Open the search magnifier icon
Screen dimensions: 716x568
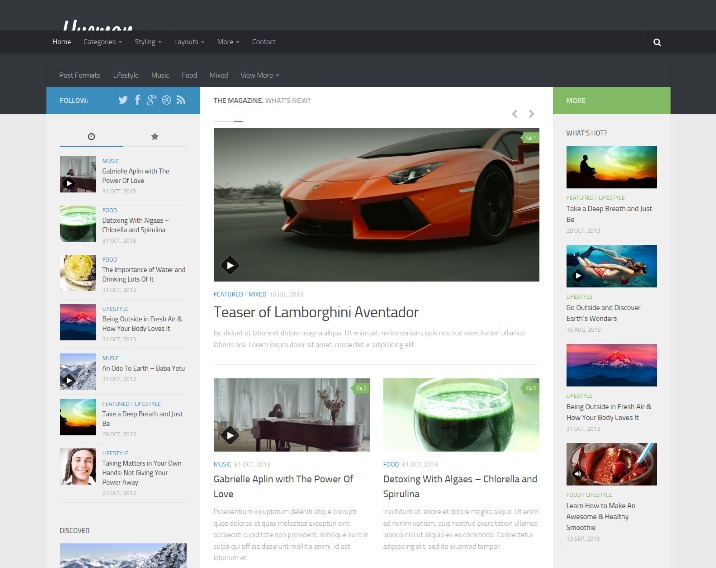pos(657,42)
